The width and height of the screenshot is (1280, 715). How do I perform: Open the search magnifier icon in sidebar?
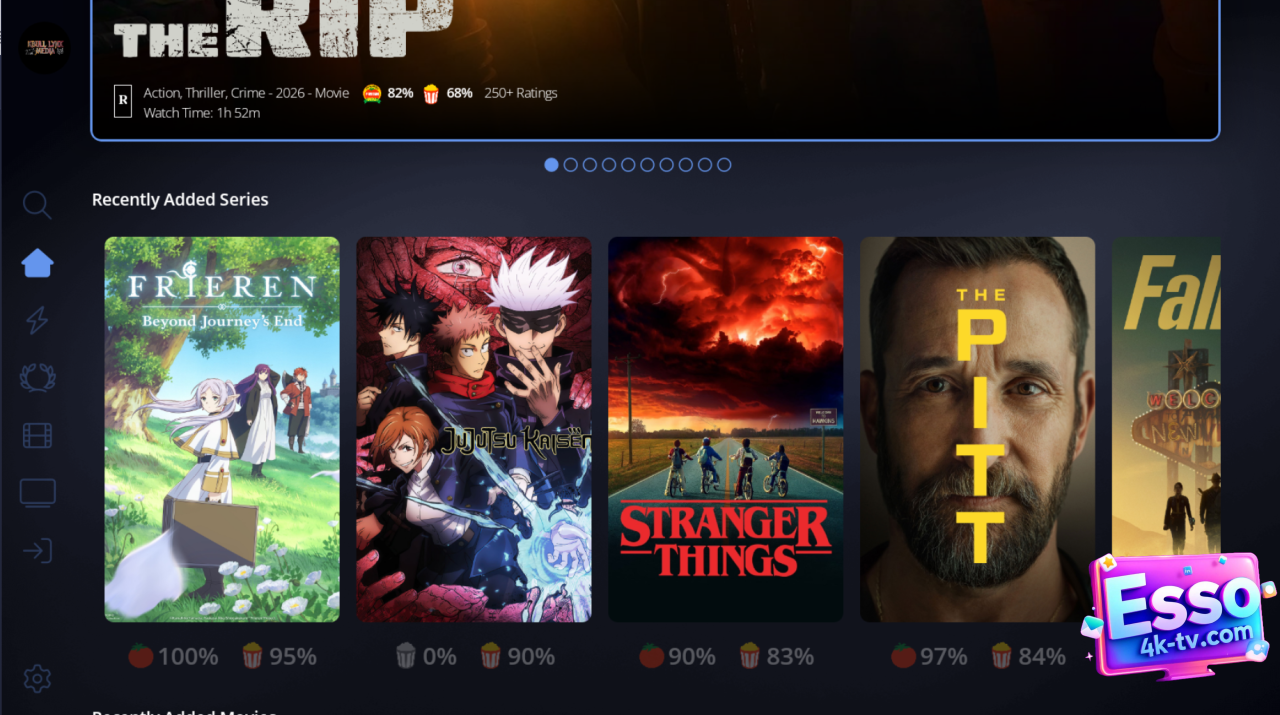(37, 205)
